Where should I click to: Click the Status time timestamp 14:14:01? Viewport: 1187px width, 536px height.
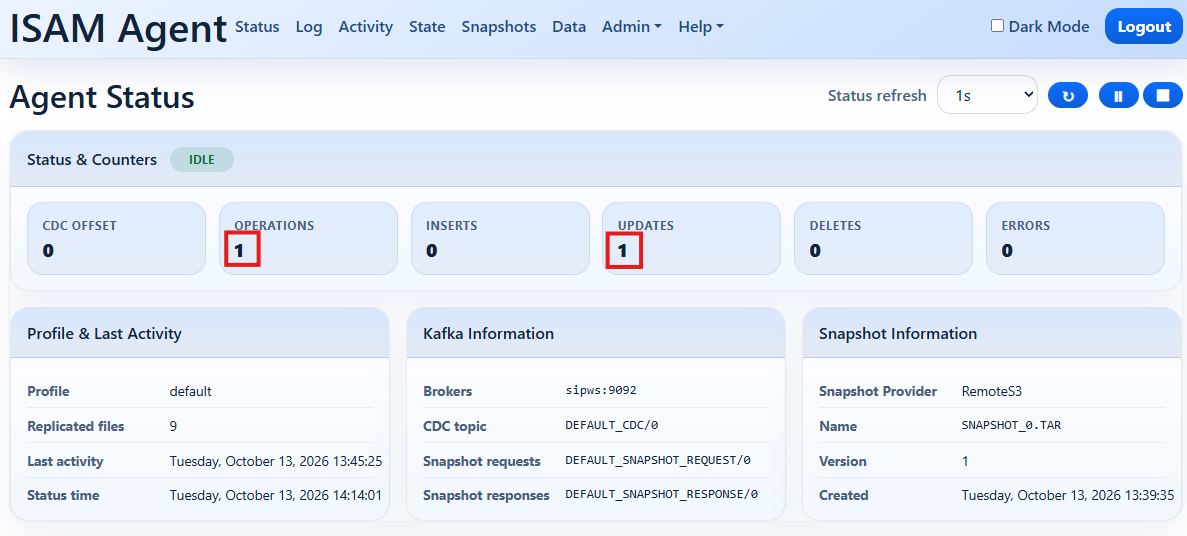click(x=276, y=495)
